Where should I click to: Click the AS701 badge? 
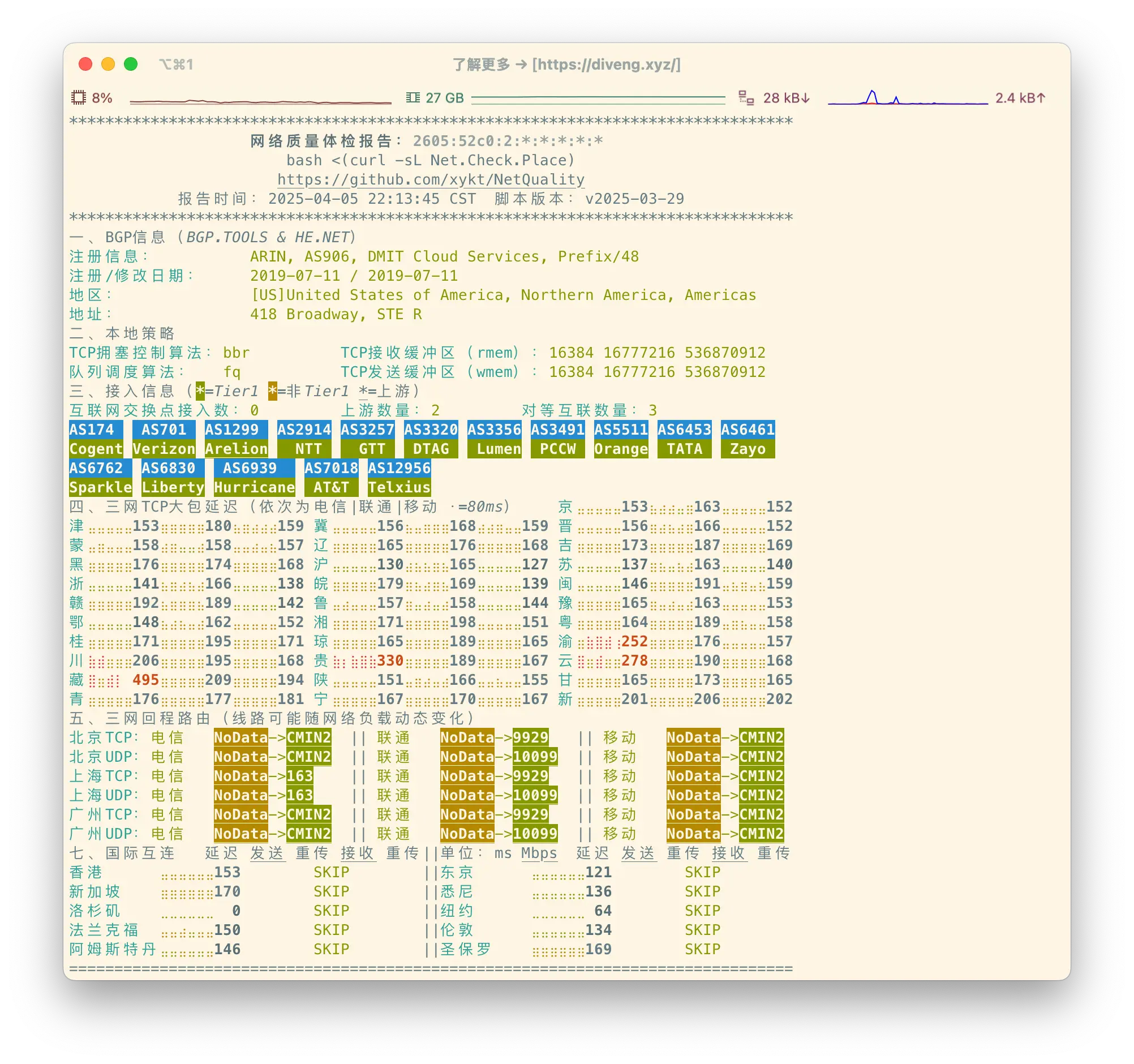point(164,430)
